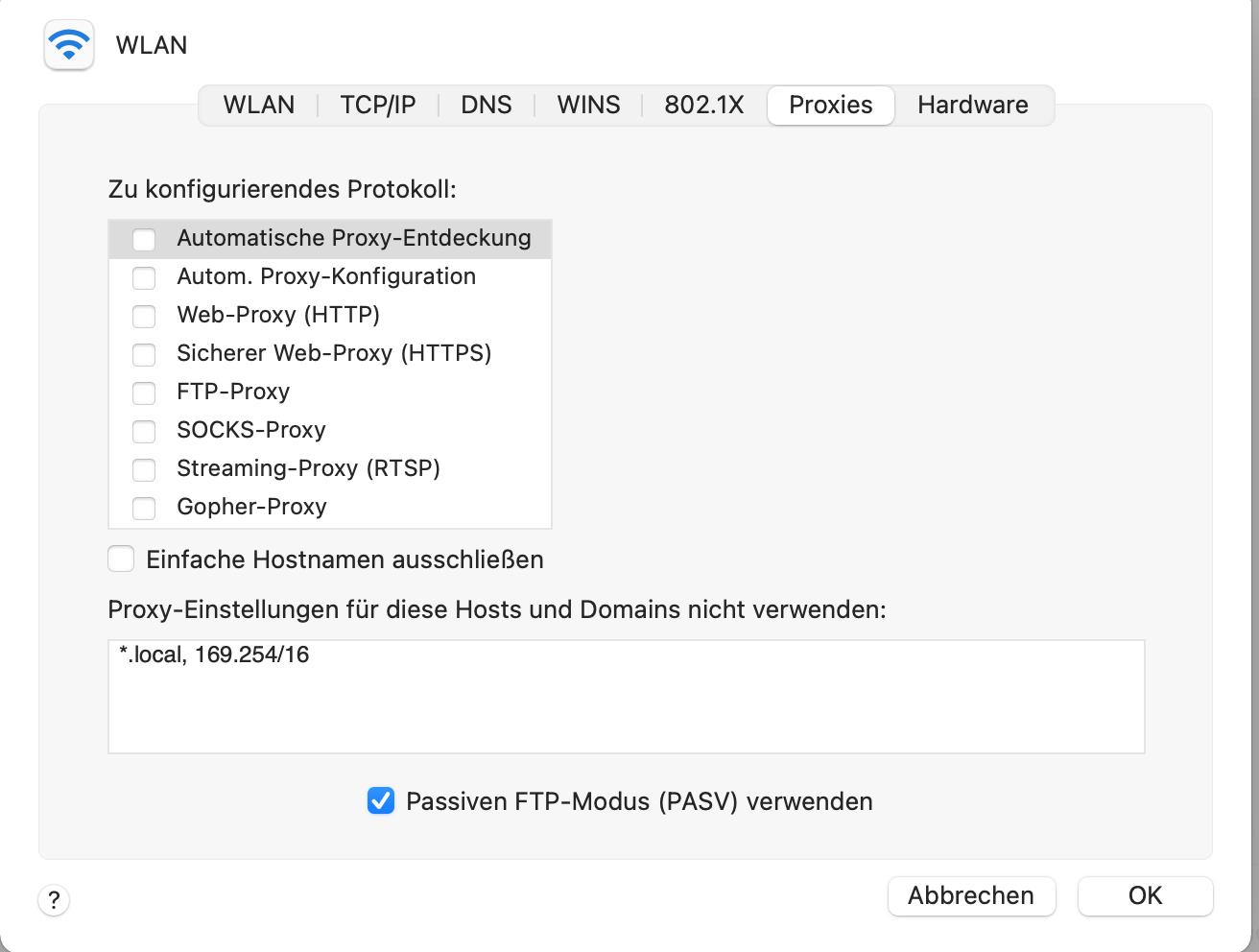Image resolution: width=1259 pixels, height=952 pixels.
Task: Confirm with the OK button
Action: point(1145,895)
